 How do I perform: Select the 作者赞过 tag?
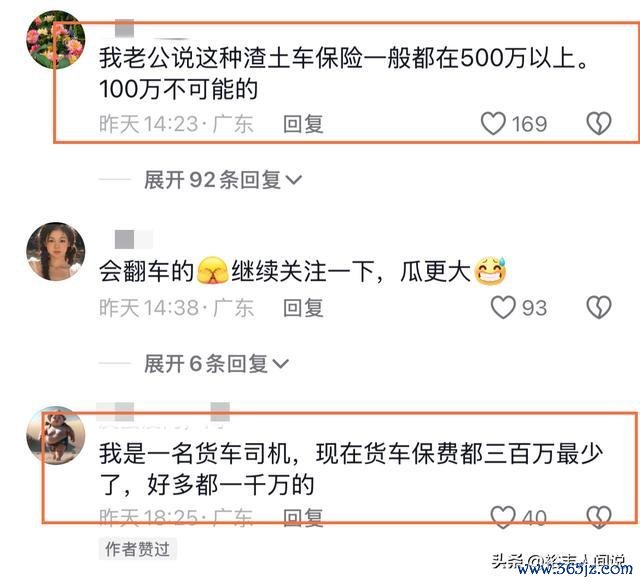pos(138,549)
